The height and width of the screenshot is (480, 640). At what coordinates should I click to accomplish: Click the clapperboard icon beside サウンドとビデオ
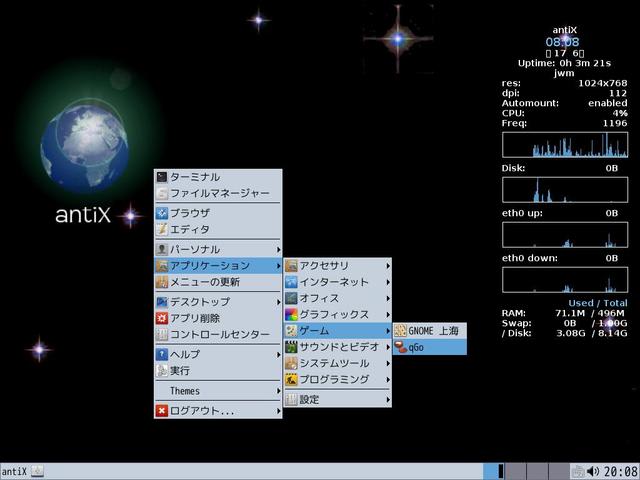pos(291,347)
